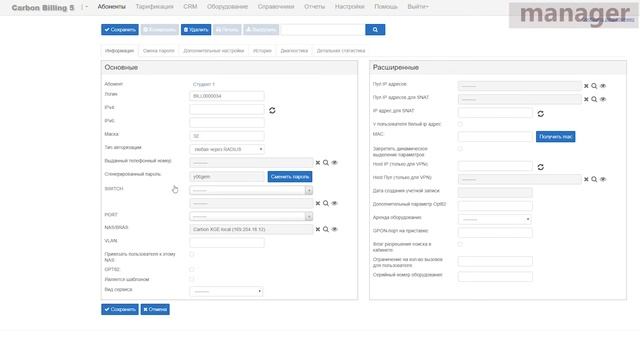Viewport: 640px width, 360px height.
Task: Toggle 'Привязать пользователя к этому NAS' checkbox
Action: coord(192,254)
